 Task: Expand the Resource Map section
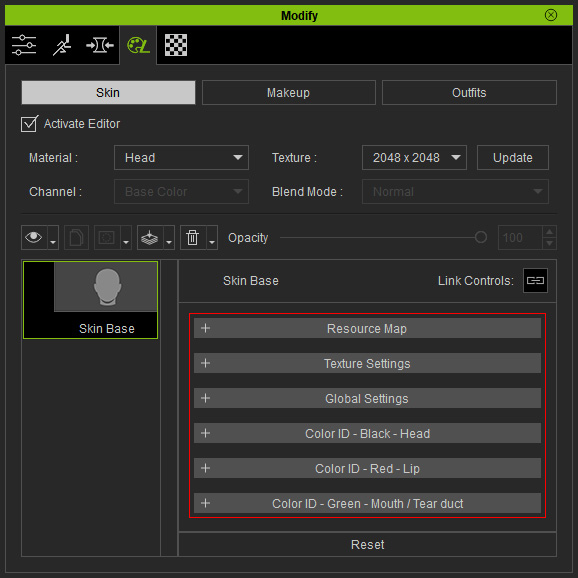pos(367,328)
